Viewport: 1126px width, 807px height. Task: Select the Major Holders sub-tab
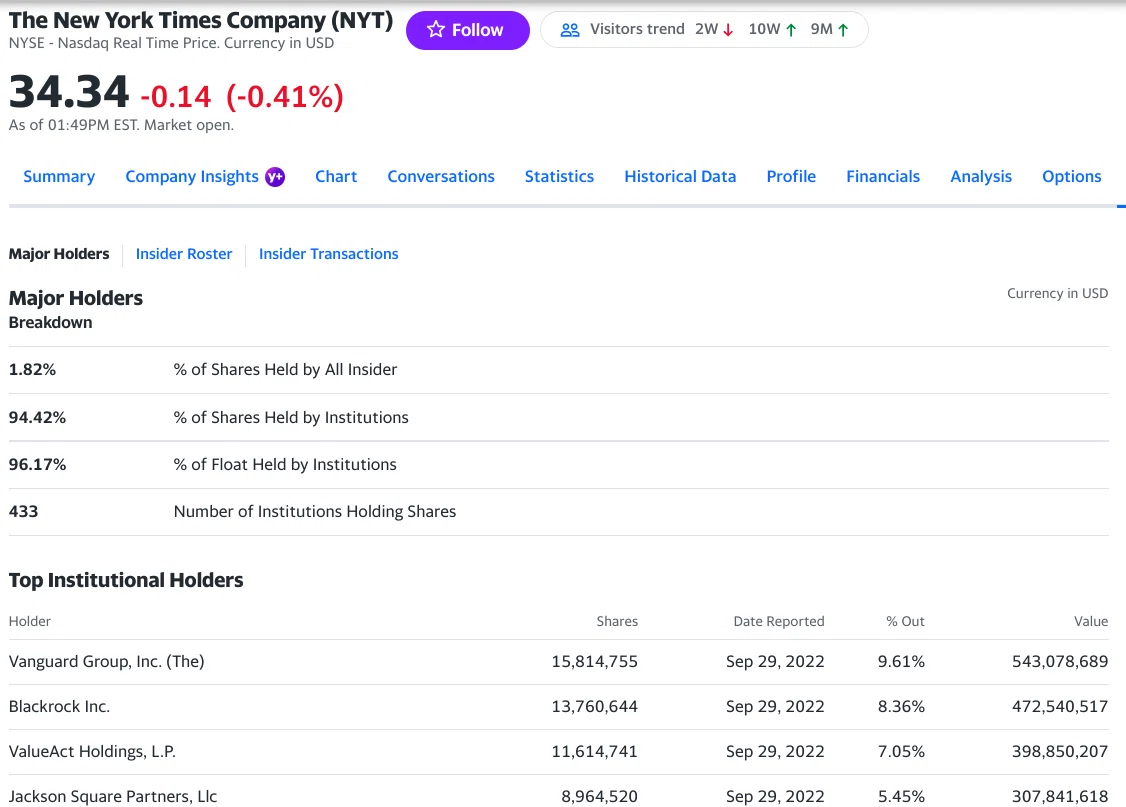59,254
